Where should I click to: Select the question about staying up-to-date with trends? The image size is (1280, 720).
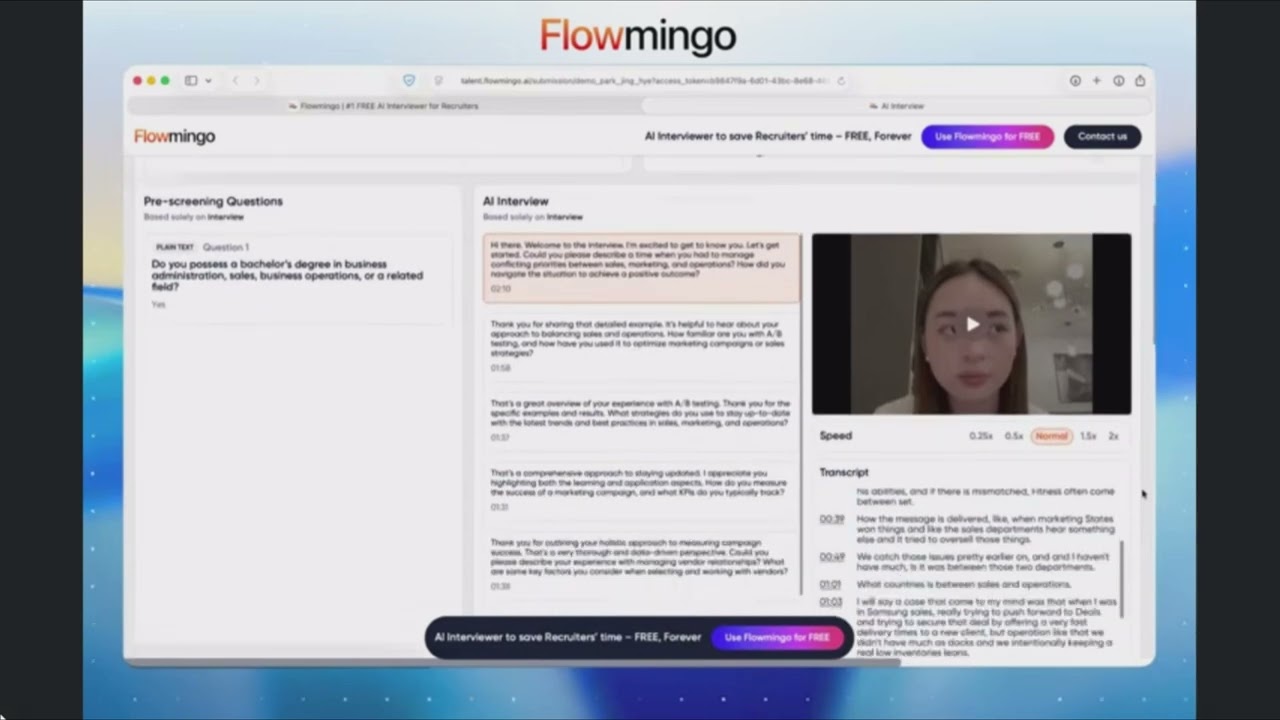tap(641, 420)
